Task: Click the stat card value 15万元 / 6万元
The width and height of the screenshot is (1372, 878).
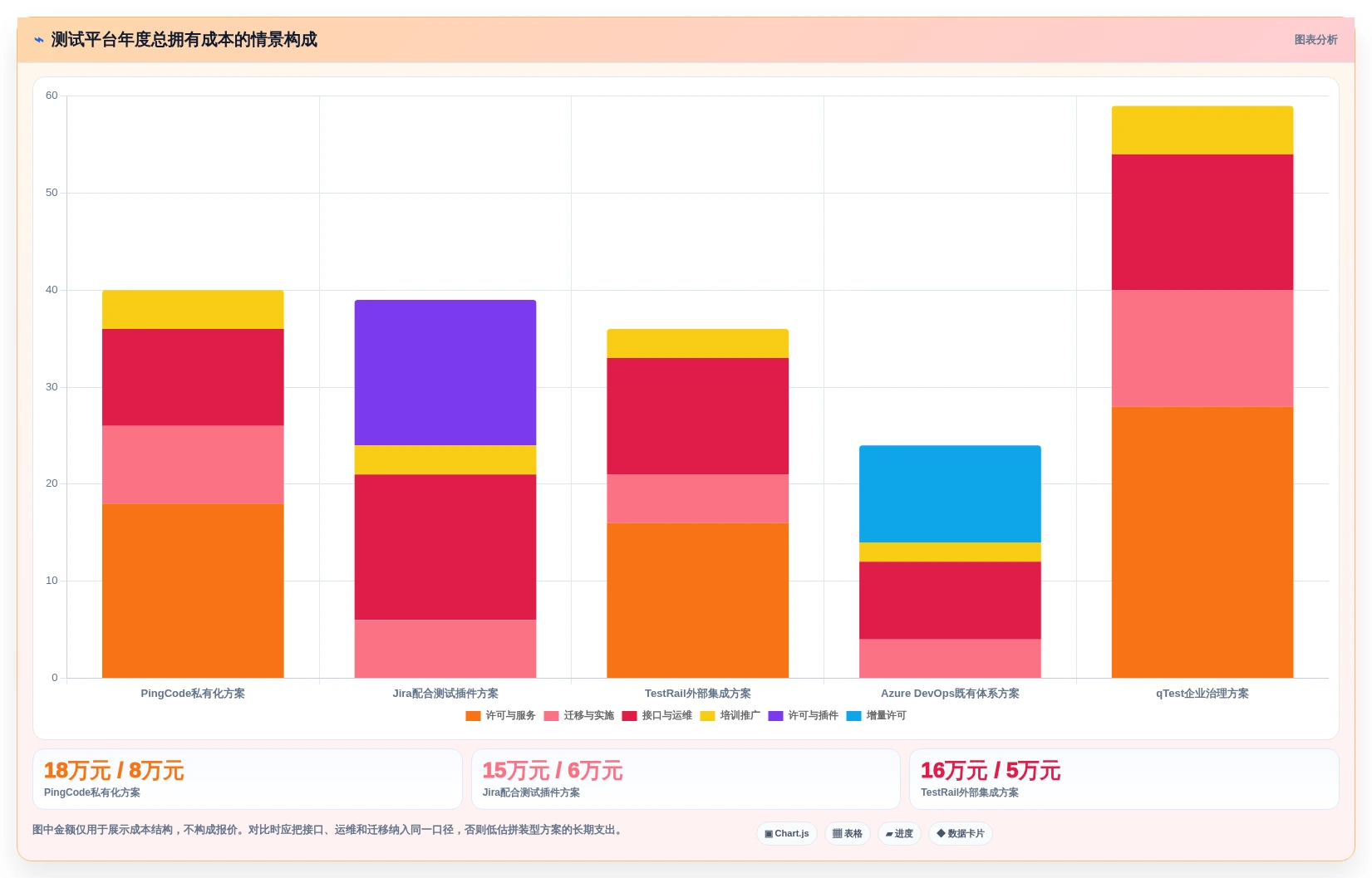Action: 553,771
